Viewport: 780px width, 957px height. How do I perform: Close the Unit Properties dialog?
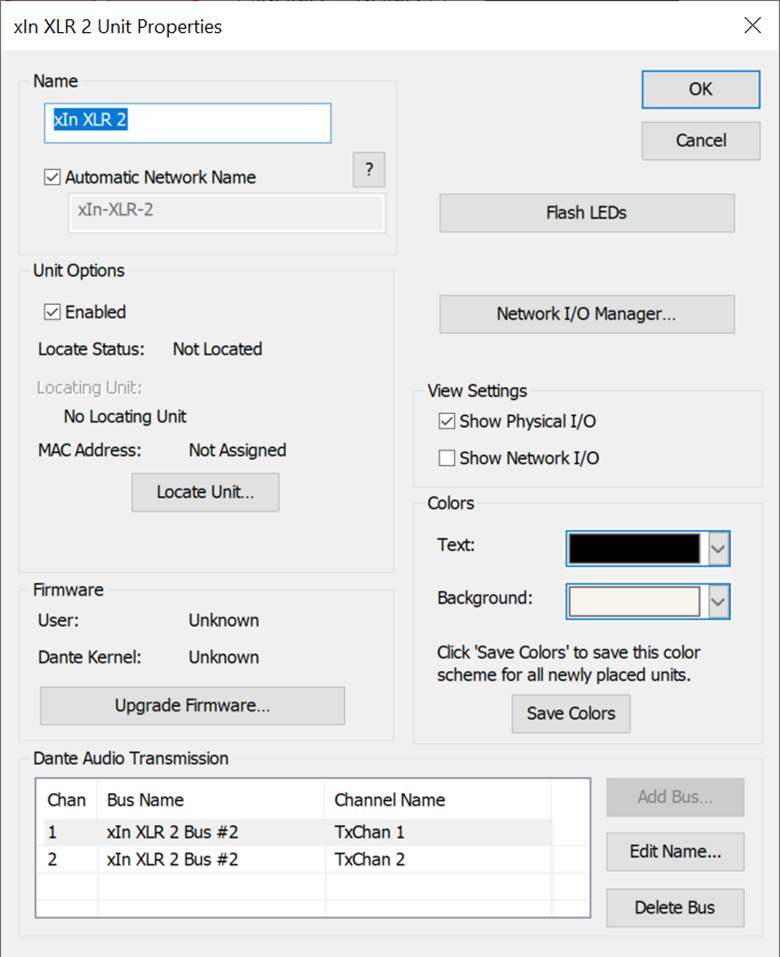753,26
